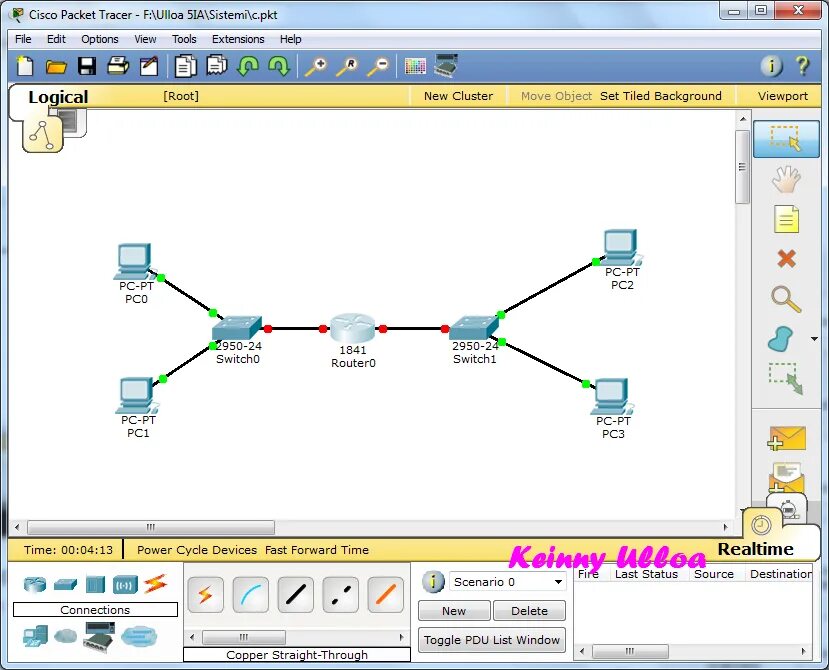Screen dimensions: 829x670
Task: Open the Custom Devices Dialog icon
Action: click(446, 66)
